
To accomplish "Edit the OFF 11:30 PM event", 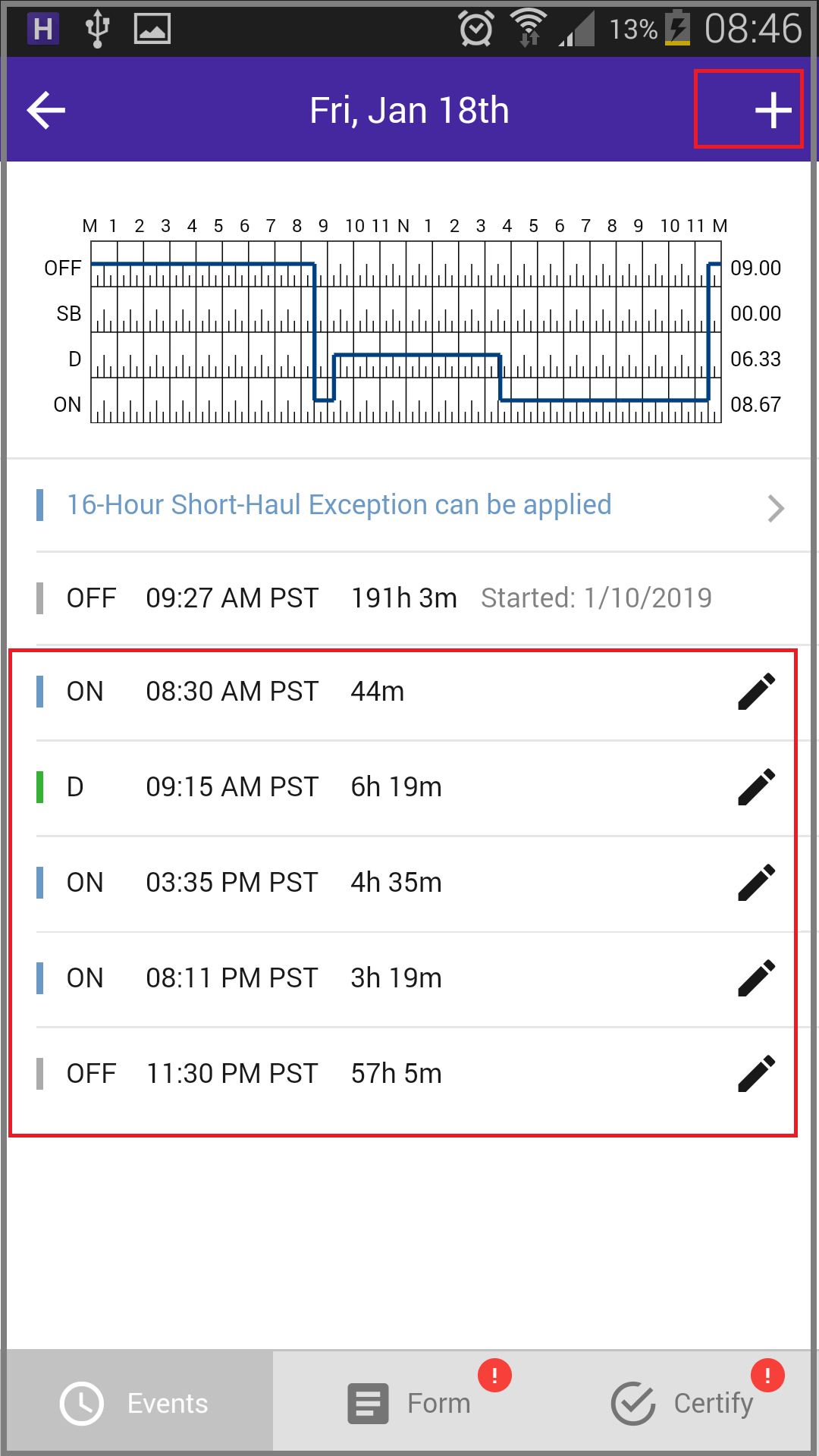I will click(x=756, y=1074).
